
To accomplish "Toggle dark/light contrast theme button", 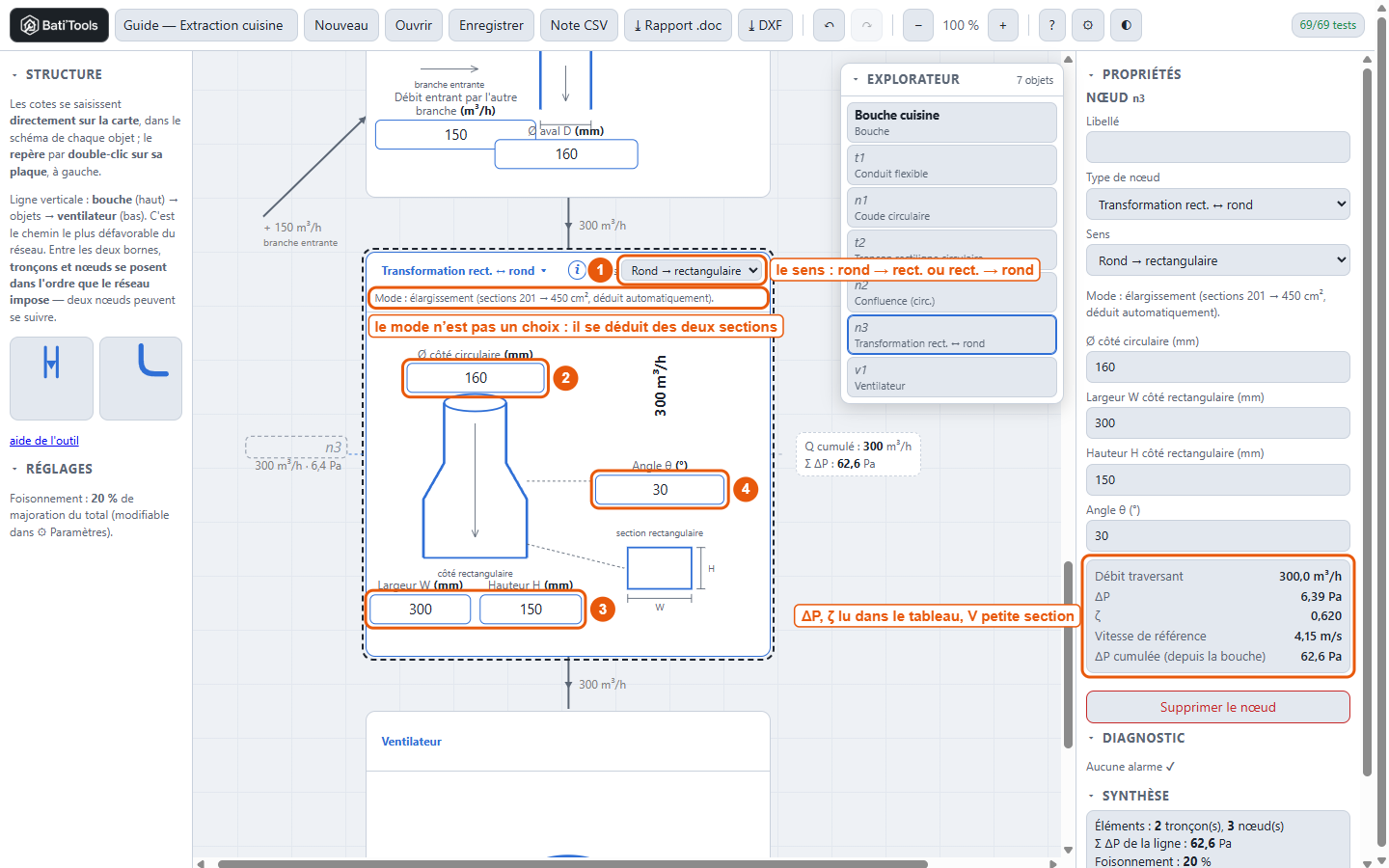I will click(x=1126, y=25).
